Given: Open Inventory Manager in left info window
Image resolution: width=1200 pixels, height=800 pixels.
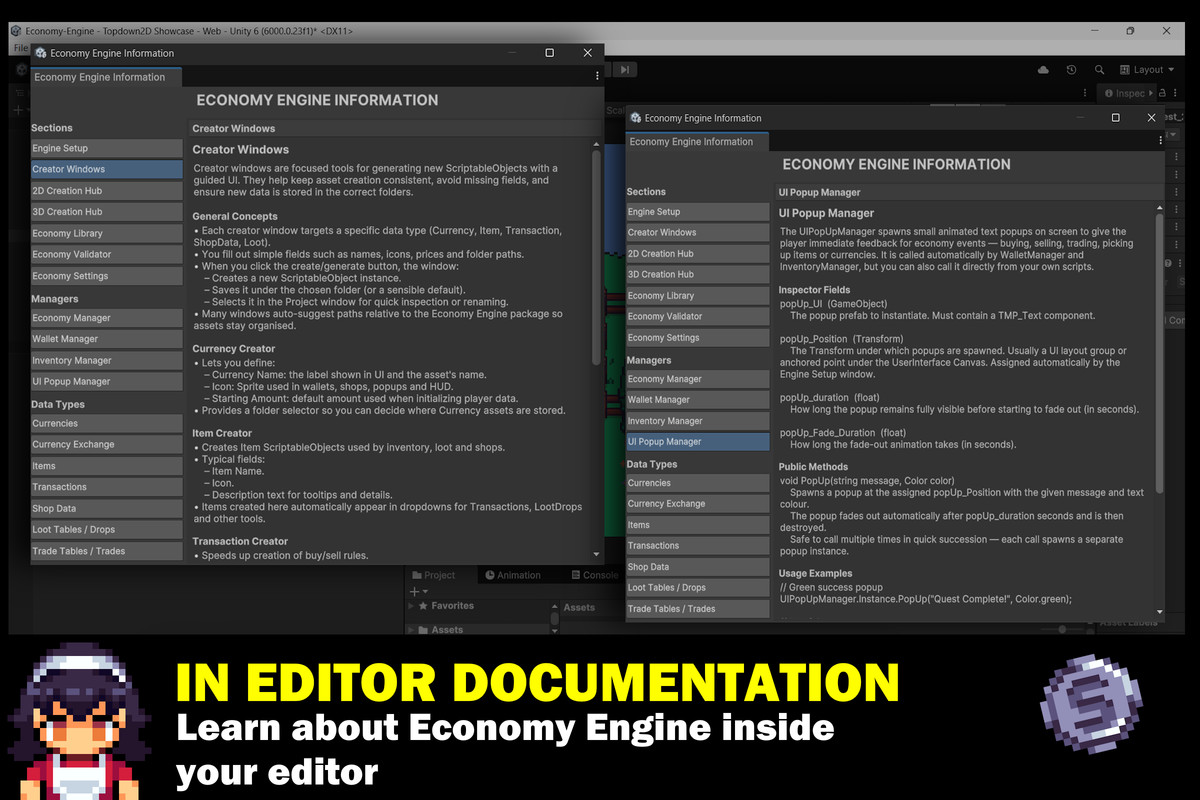Looking at the screenshot, I should click(107, 360).
